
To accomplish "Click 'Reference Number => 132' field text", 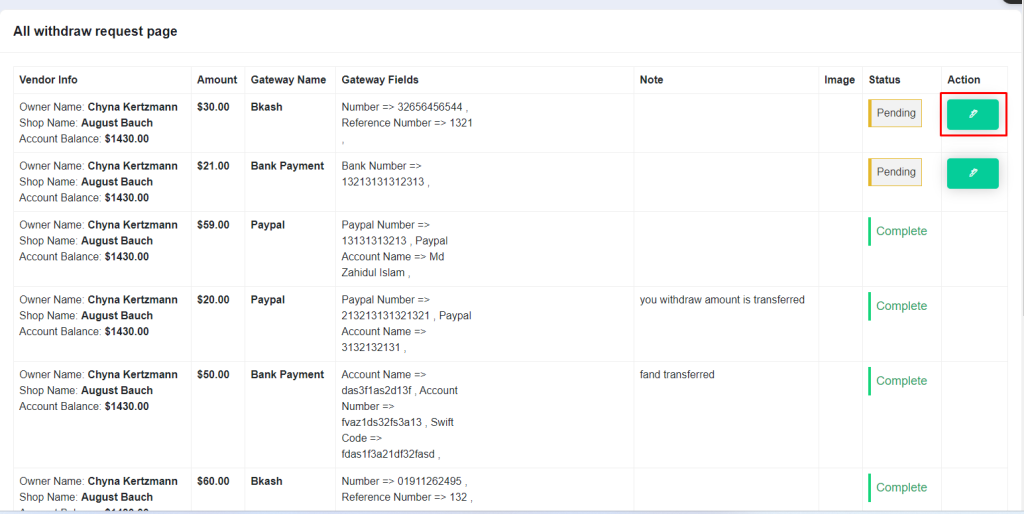I will click(404, 498).
